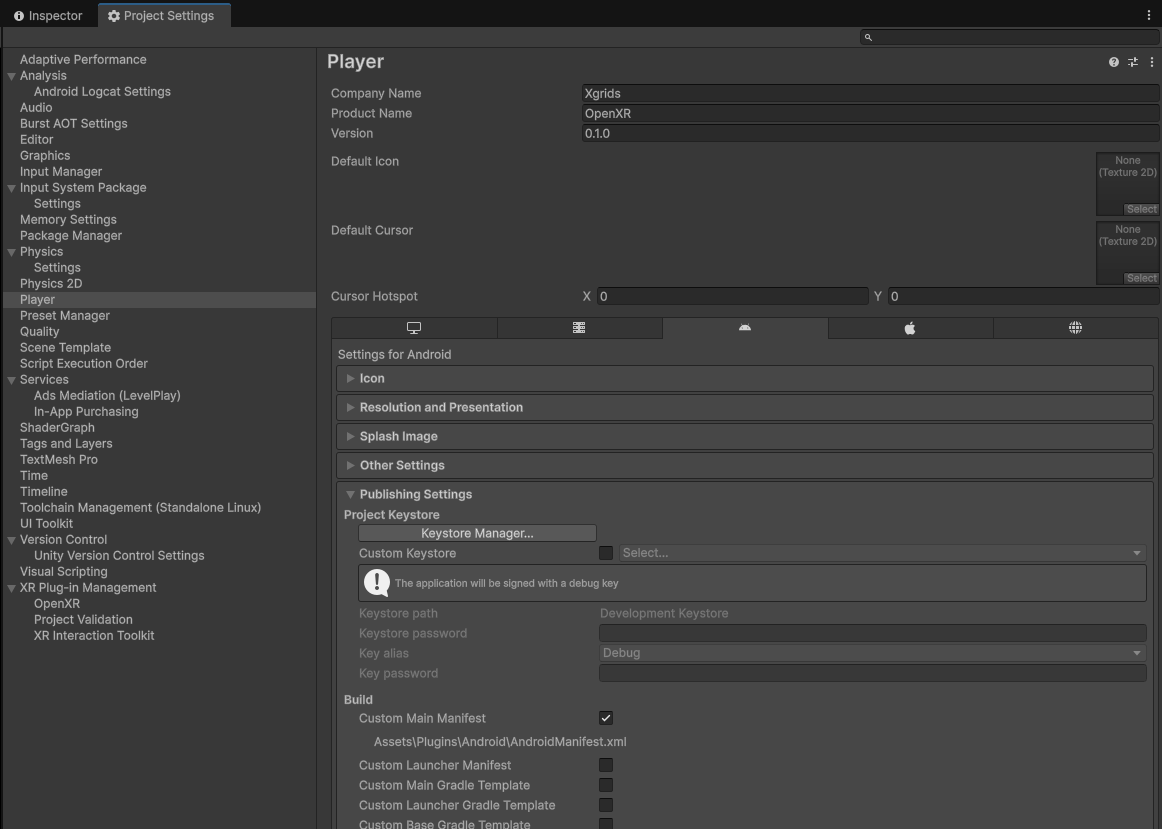Open the Key alias Debug dropdown
The height and width of the screenshot is (829, 1162).
pyautogui.click(x=872, y=653)
